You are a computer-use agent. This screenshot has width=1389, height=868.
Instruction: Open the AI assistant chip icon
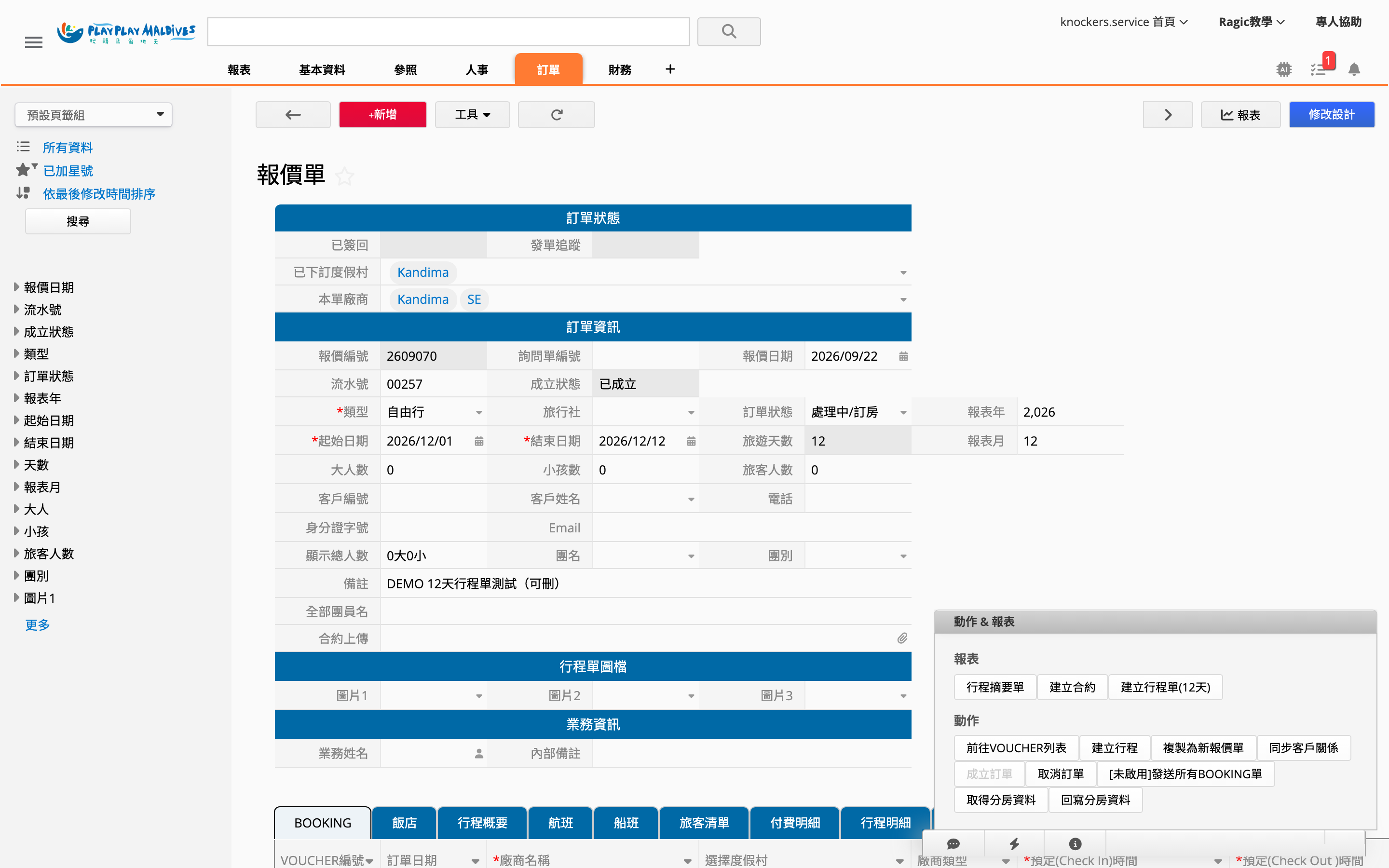[1284, 69]
